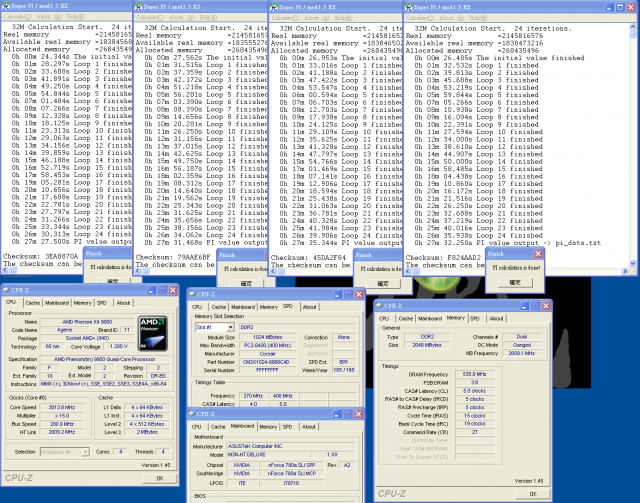Click chipset value 'nForce 780a SLI SPP'
Screen dimensions: 640x503
coord(291,465)
